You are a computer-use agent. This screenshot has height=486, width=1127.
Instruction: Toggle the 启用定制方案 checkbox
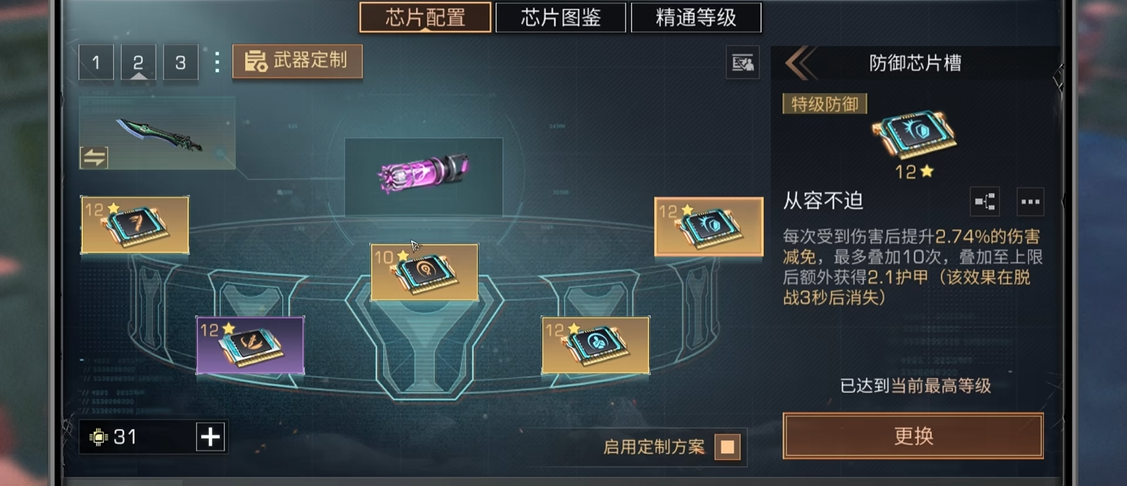pyautogui.click(x=727, y=447)
